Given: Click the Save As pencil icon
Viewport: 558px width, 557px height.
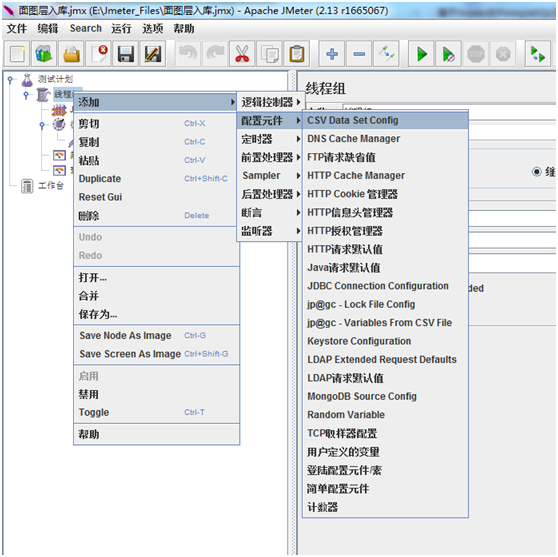Looking at the screenshot, I should [153, 54].
